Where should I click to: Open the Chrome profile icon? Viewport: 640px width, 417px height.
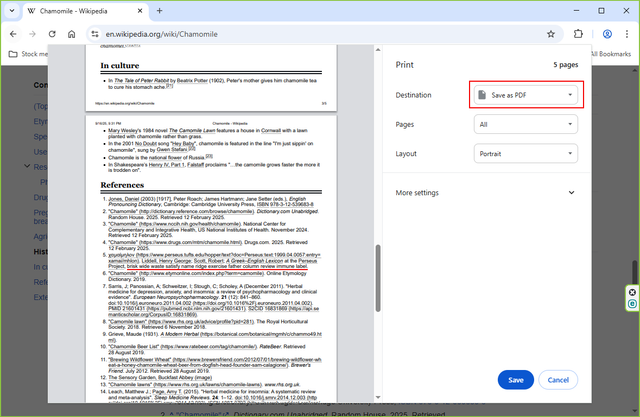pos(607,34)
